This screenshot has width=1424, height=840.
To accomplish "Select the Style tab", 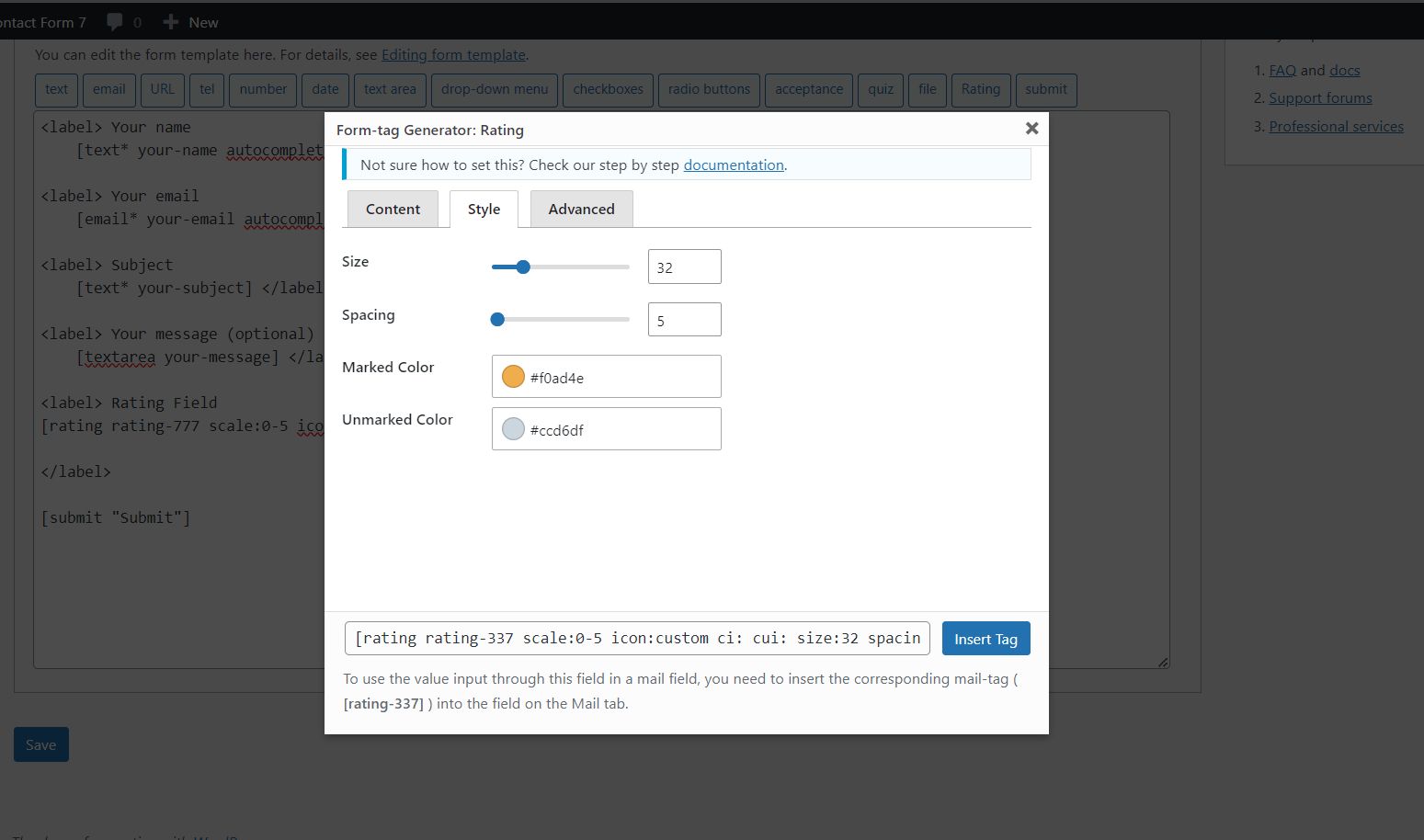I will (484, 210).
